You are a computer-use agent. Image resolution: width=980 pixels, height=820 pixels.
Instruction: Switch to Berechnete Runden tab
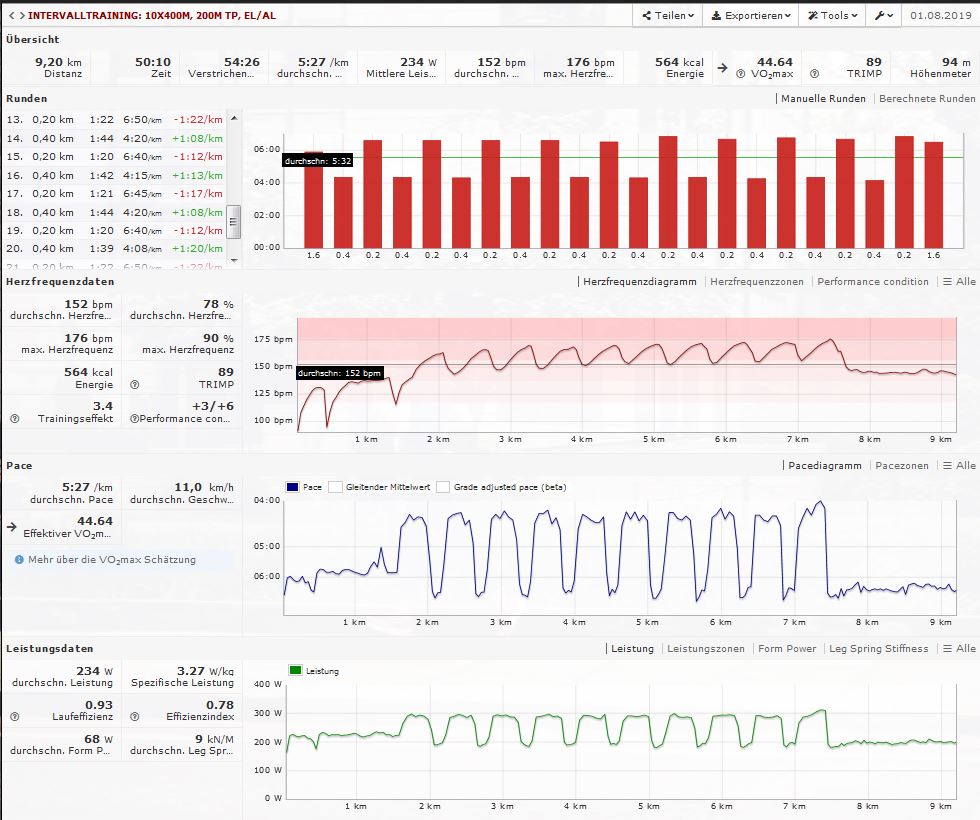point(926,99)
